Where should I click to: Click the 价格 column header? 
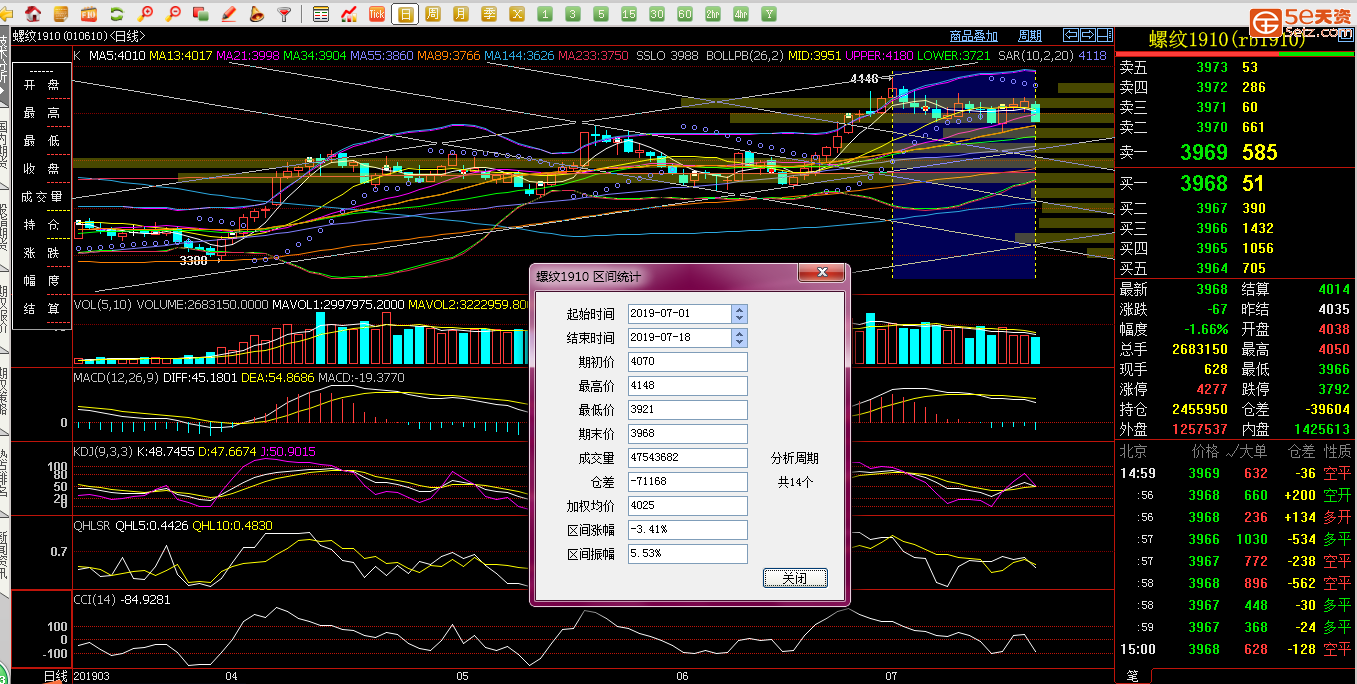[1206, 452]
